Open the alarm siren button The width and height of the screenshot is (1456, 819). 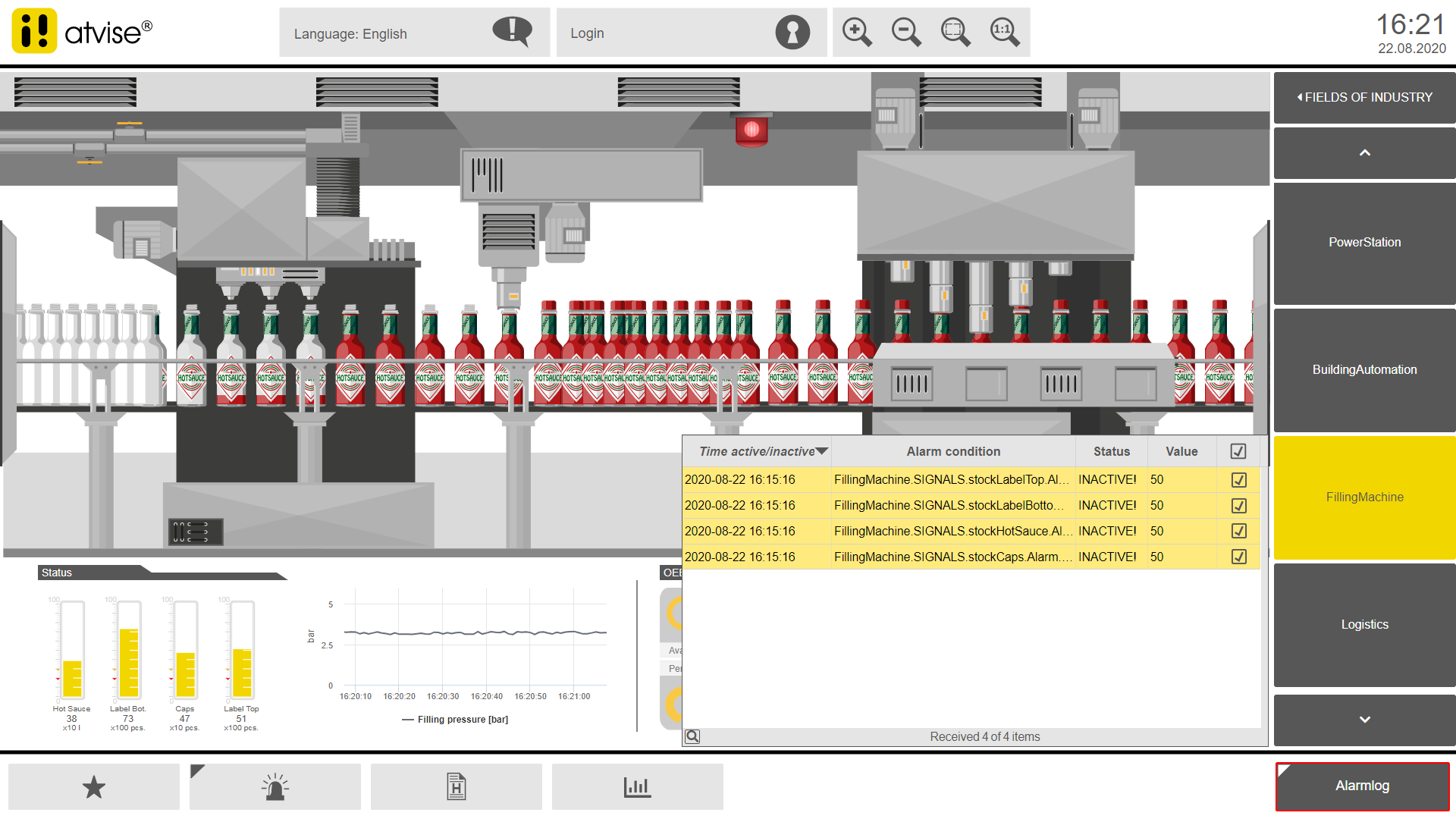[275, 787]
